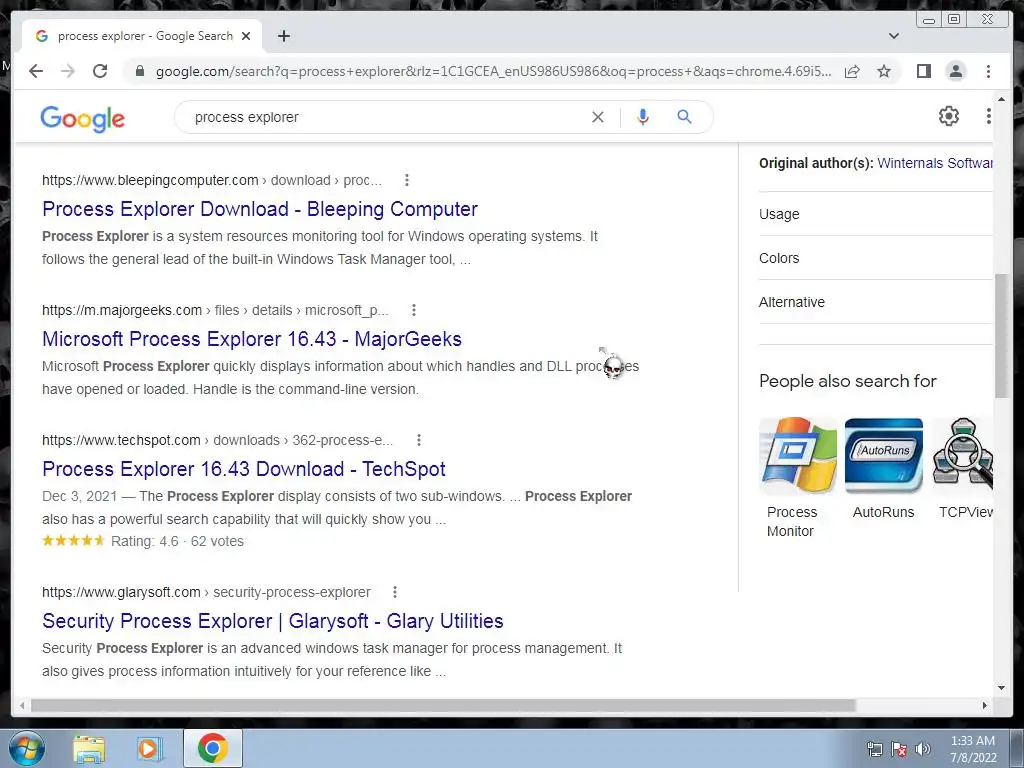Go to Google logo homepage
This screenshot has height=768, width=1024.
pos(82,118)
